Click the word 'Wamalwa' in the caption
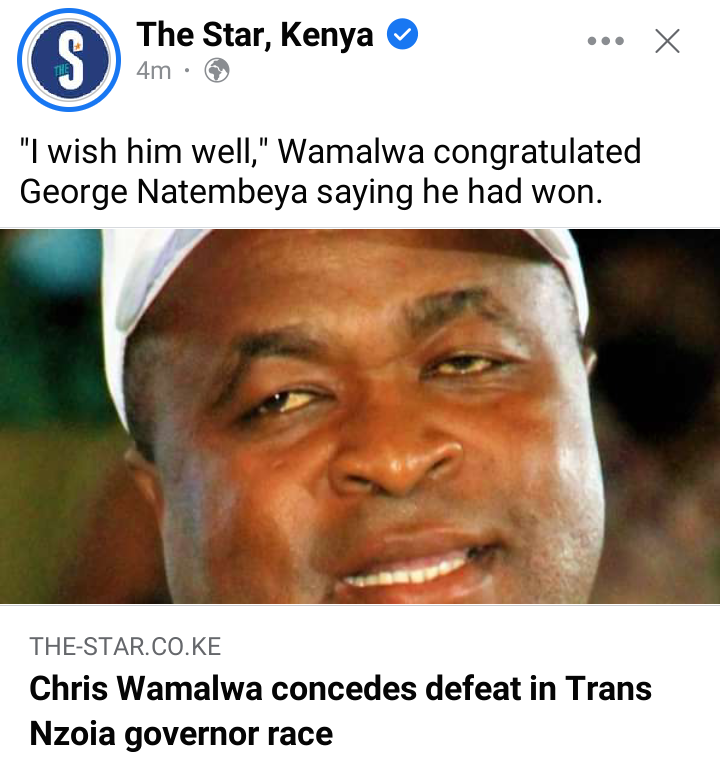 pyautogui.click(x=351, y=151)
